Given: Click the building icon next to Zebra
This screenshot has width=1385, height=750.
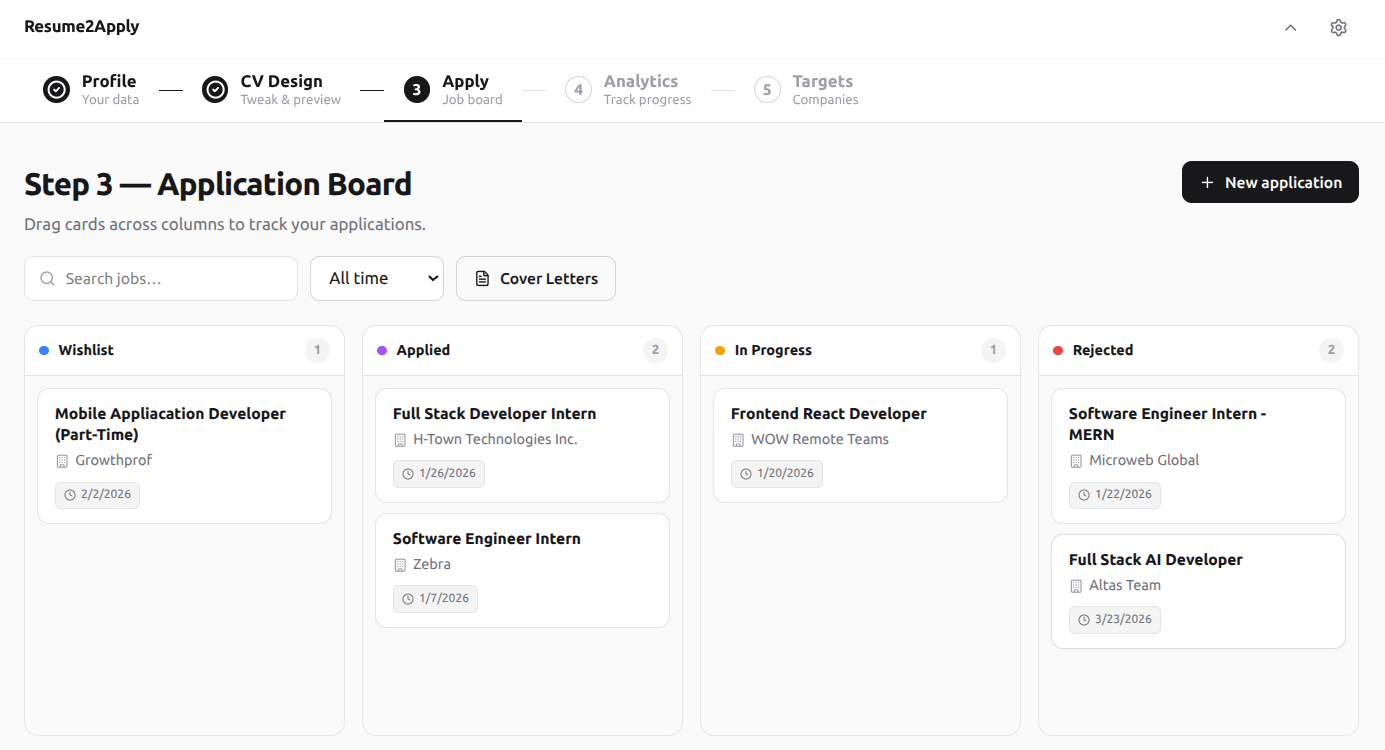Looking at the screenshot, I should tap(402, 564).
